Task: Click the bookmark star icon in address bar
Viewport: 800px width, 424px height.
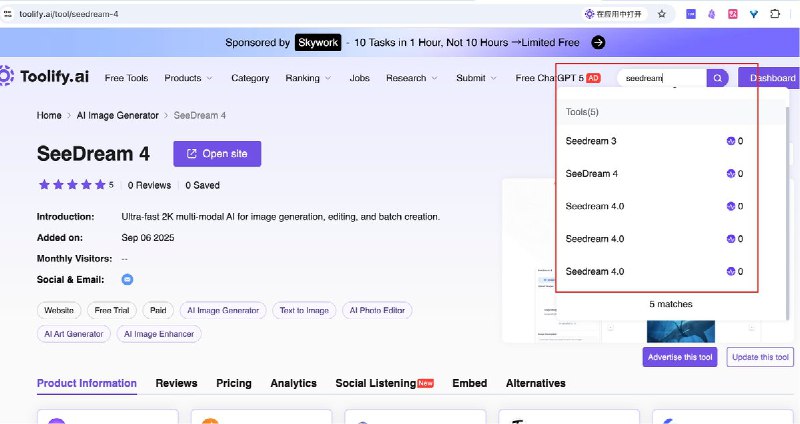Action: (662, 14)
